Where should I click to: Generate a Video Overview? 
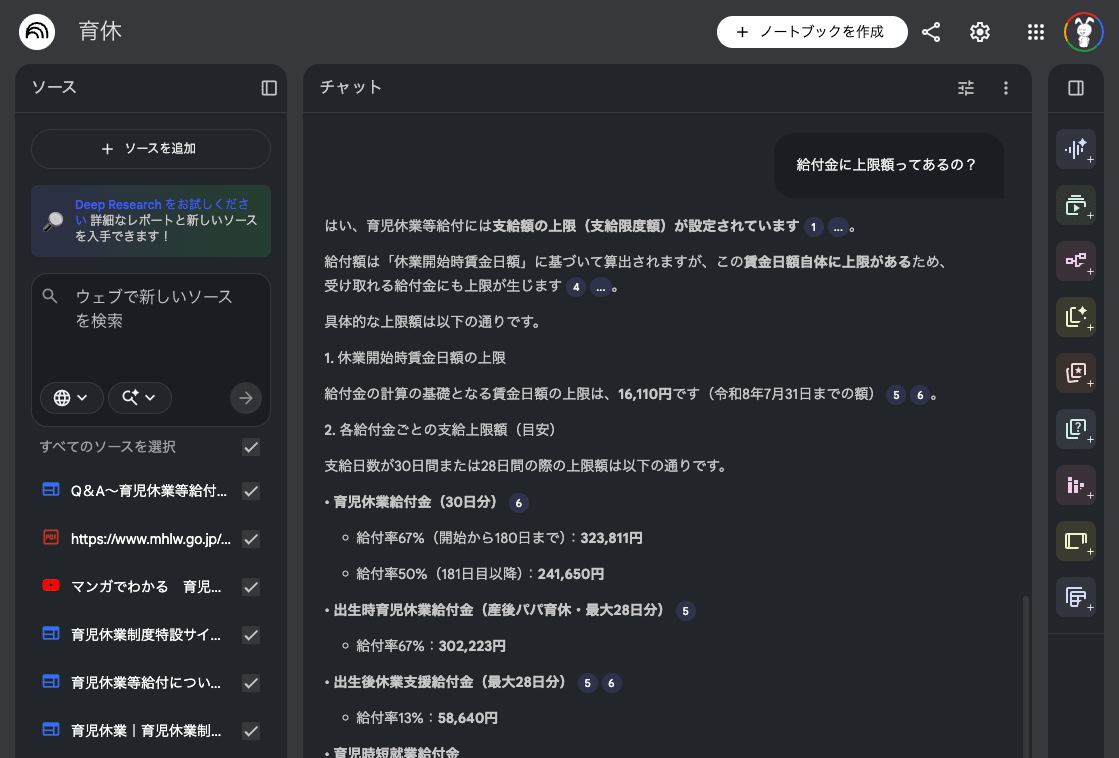click(1076, 205)
